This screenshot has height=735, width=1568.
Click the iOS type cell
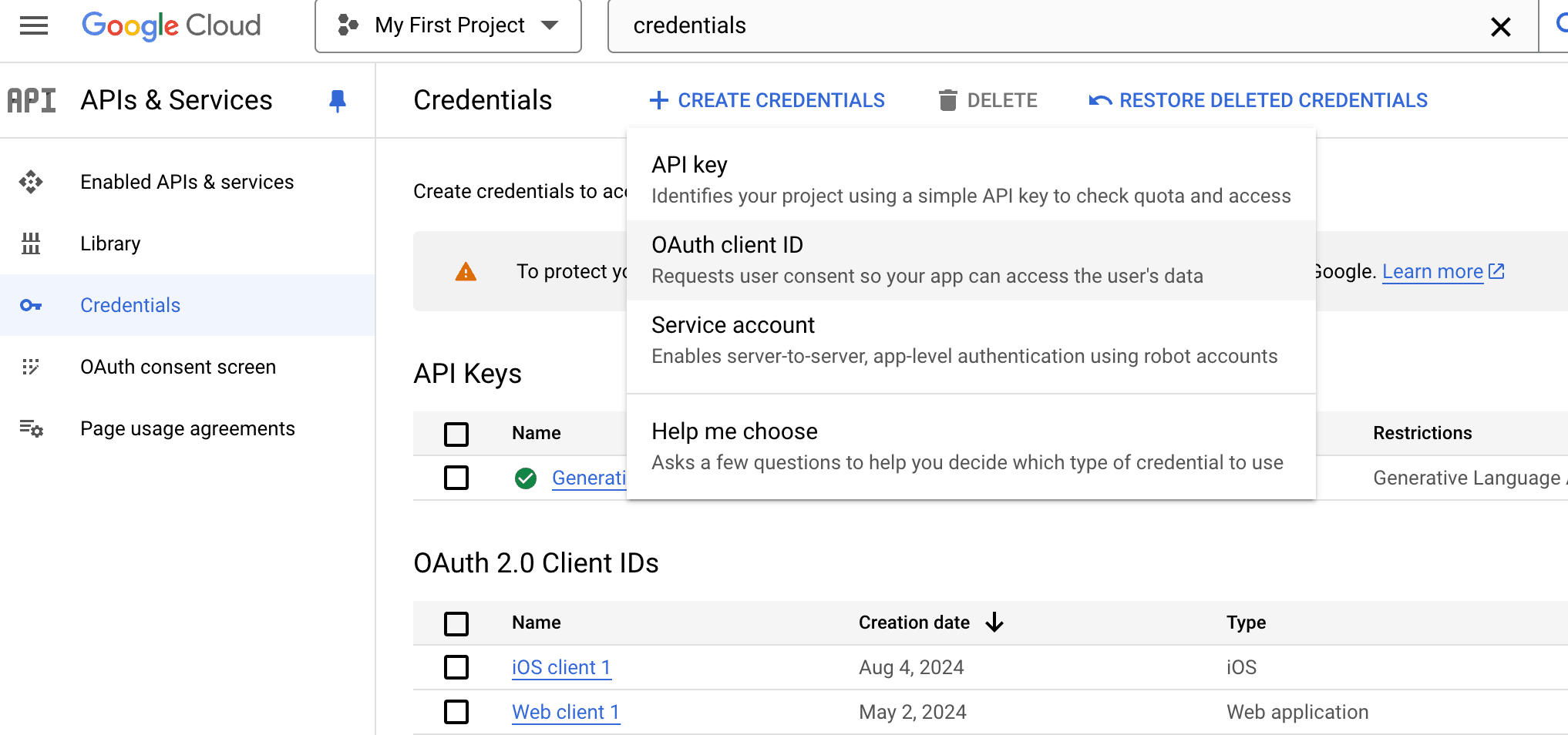click(x=1241, y=667)
